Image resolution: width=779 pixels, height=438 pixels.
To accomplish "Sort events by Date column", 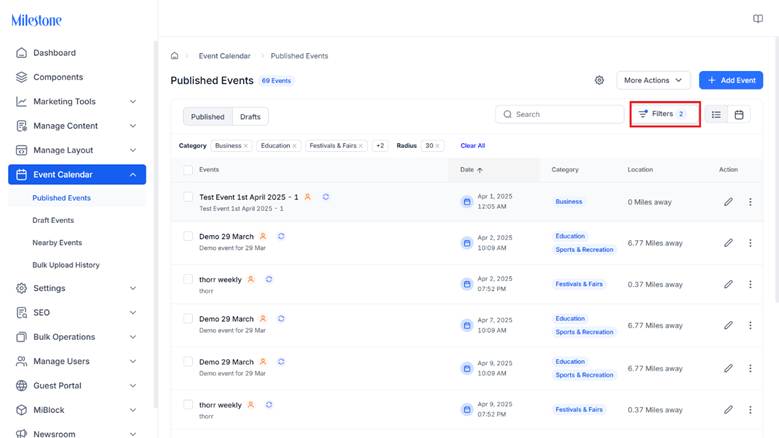I will coord(471,170).
